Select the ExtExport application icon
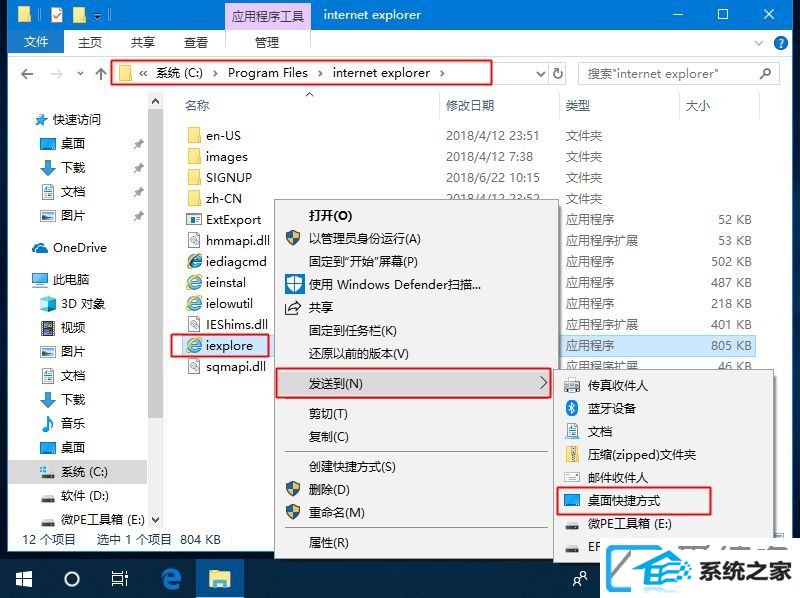800x598 pixels. click(x=194, y=219)
